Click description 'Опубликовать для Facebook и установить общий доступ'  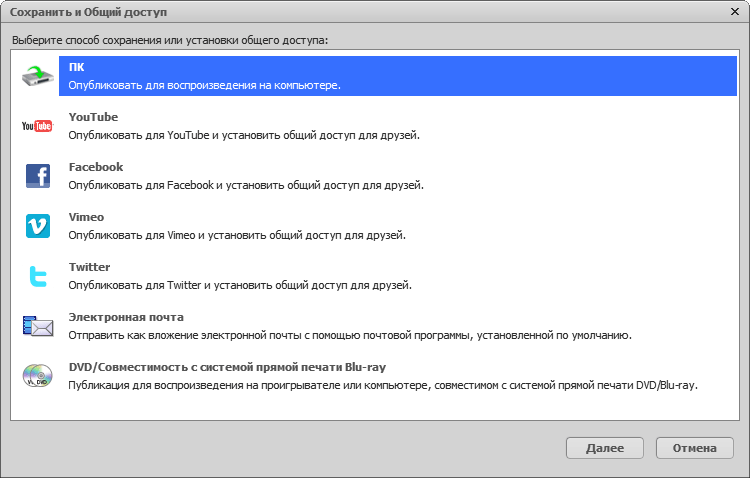point(246,185)
